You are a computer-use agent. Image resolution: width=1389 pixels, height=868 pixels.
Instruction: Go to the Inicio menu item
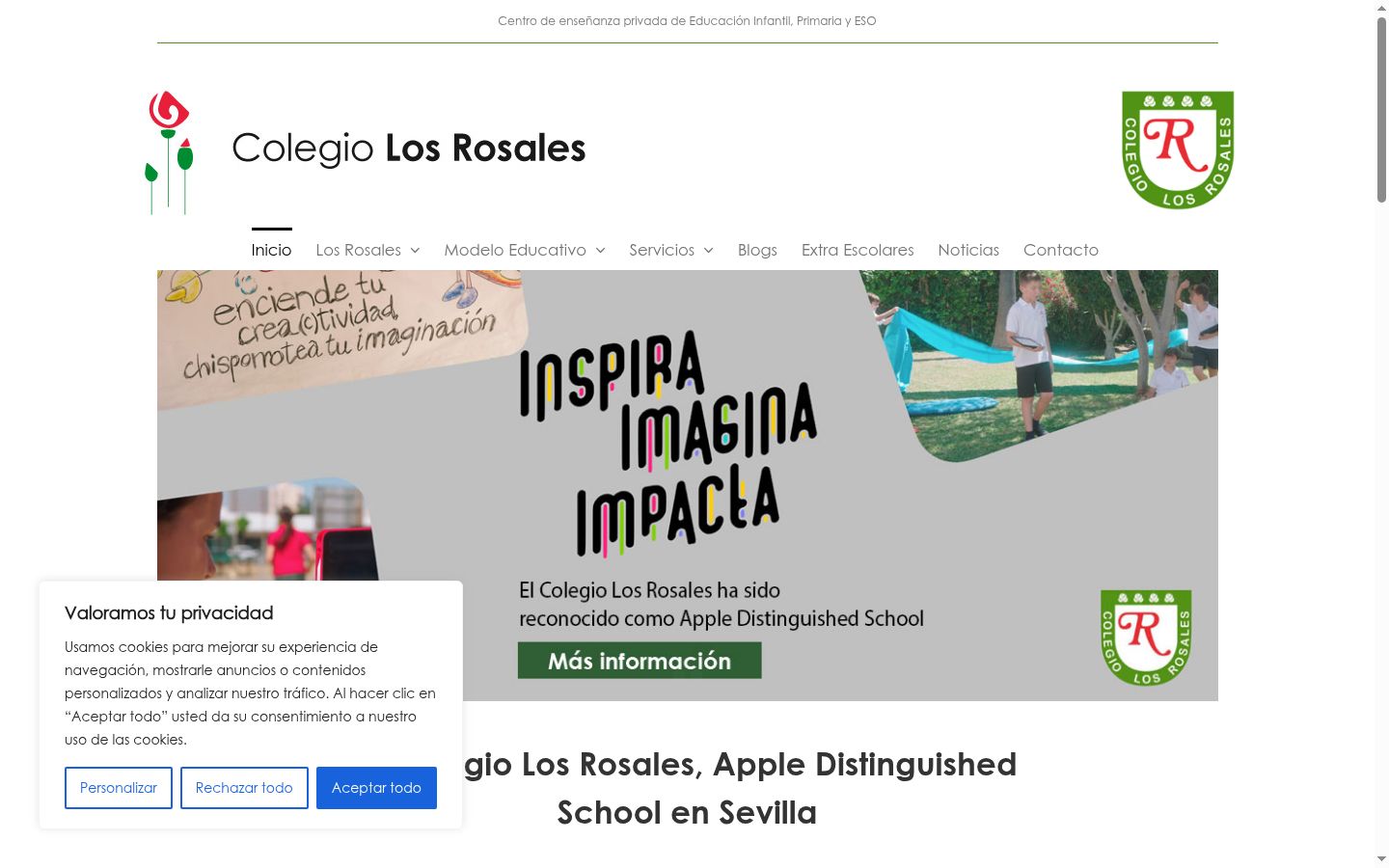point(271,250)
